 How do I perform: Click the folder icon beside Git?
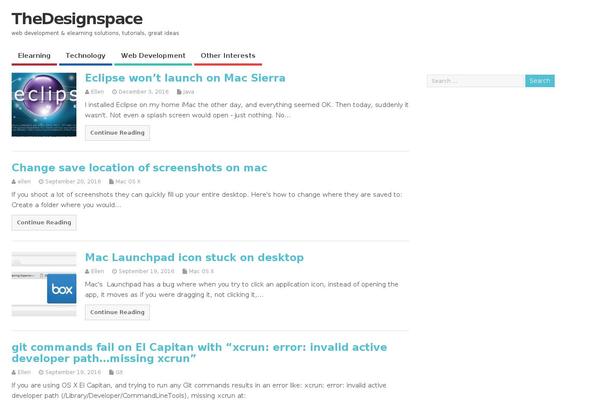[111, 372]
